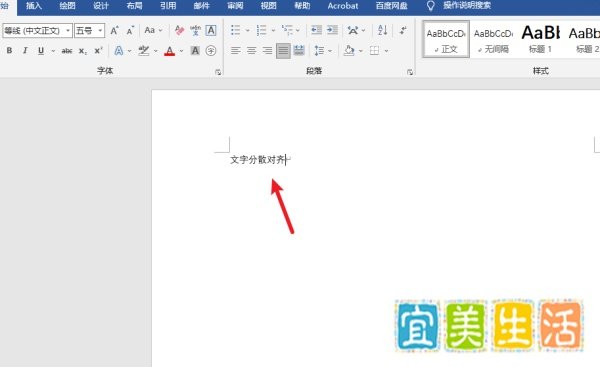Toggle italic formatting
The height and width of the screenshot is (367, 600).
[25, 51]
